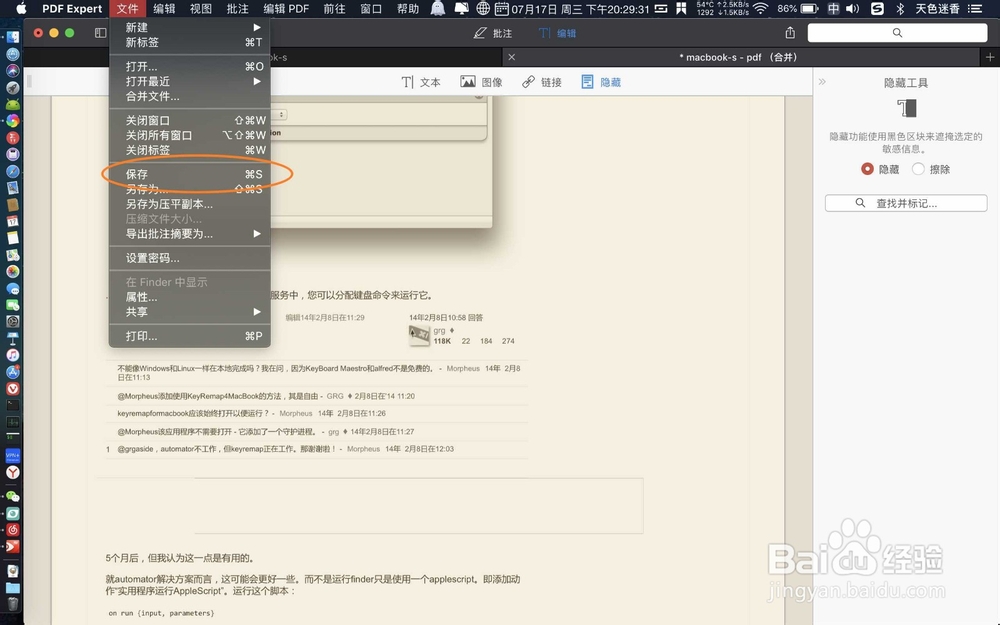Select the 文本 text edit tool
1000x625 pixels.
click(x=421, y=82)
